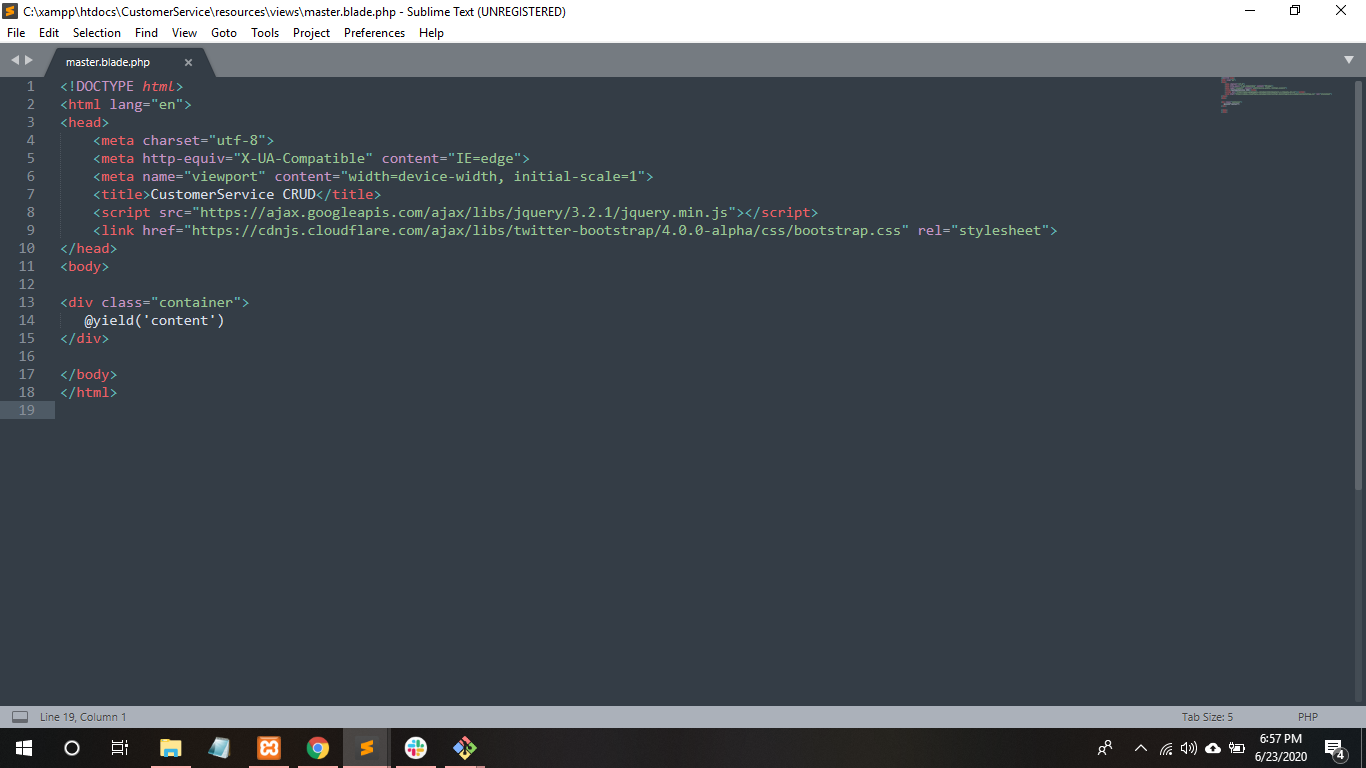Open the Preferences menu
Image resolution: width=1366 pixels, height=768 pixels.
pyautogui.click(x=374, y=33)
